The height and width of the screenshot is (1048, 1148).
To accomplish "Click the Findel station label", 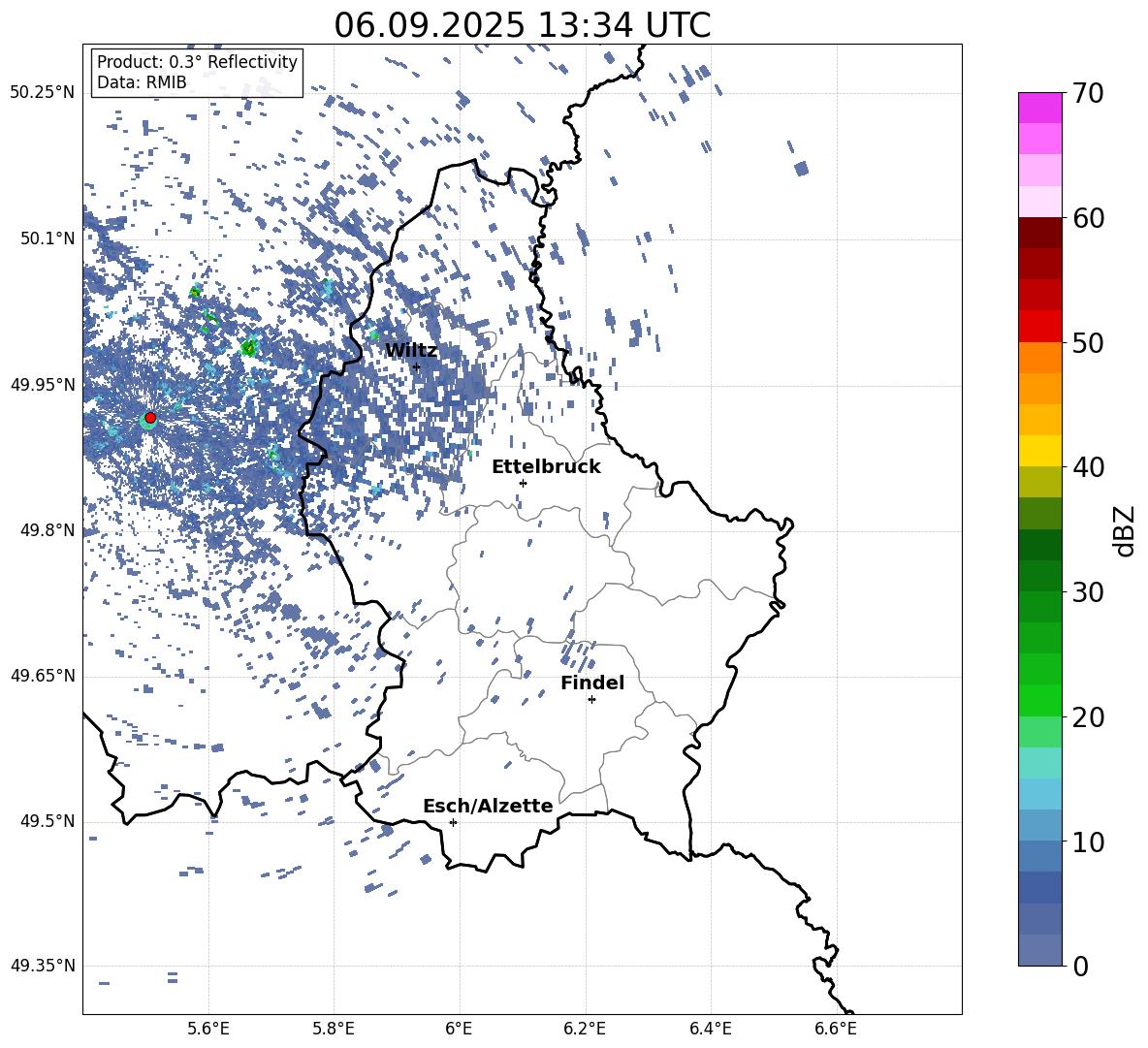I will pyautogui.click(x=592, y=683).
